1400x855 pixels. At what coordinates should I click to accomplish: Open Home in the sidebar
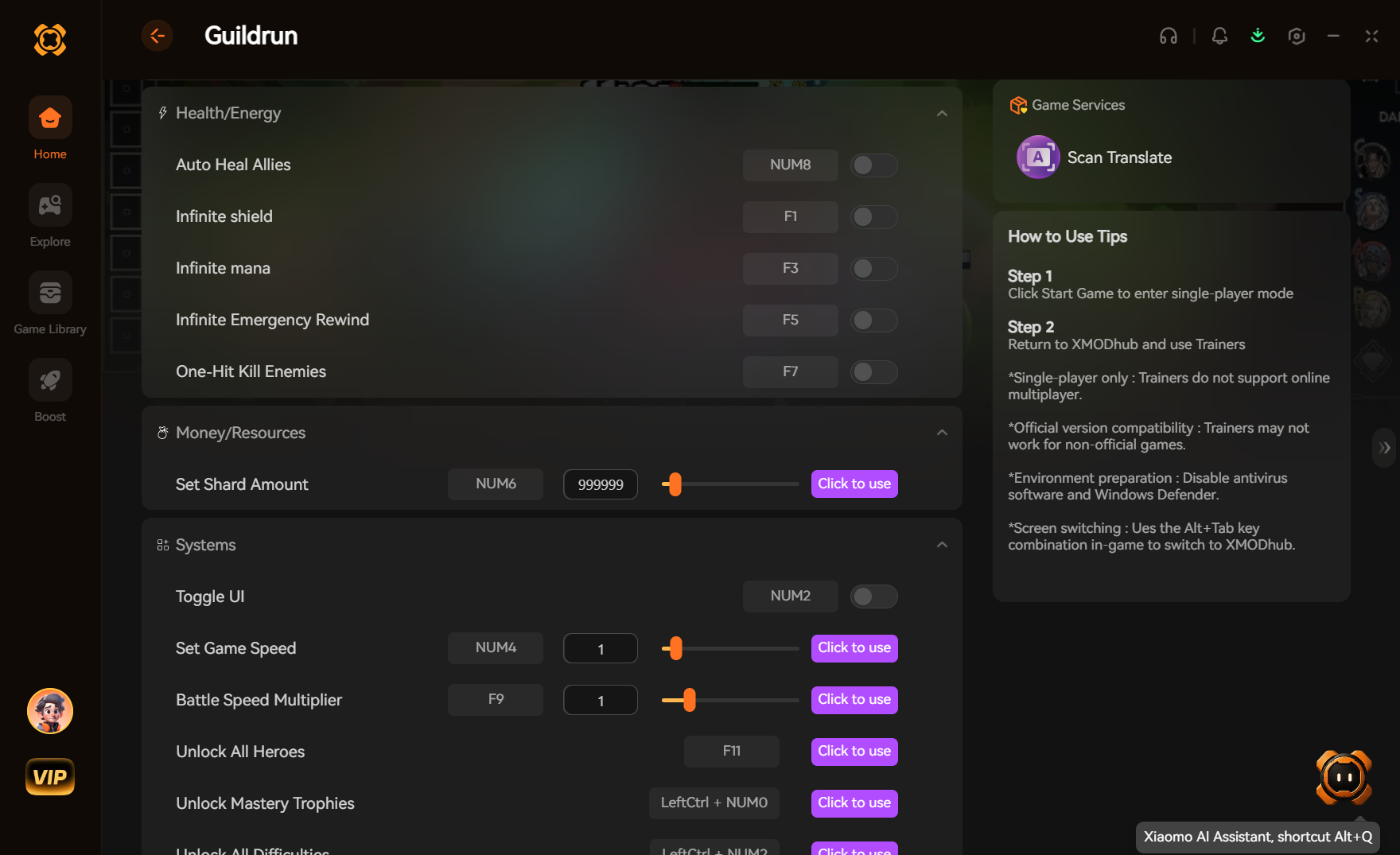click(50, 129)
